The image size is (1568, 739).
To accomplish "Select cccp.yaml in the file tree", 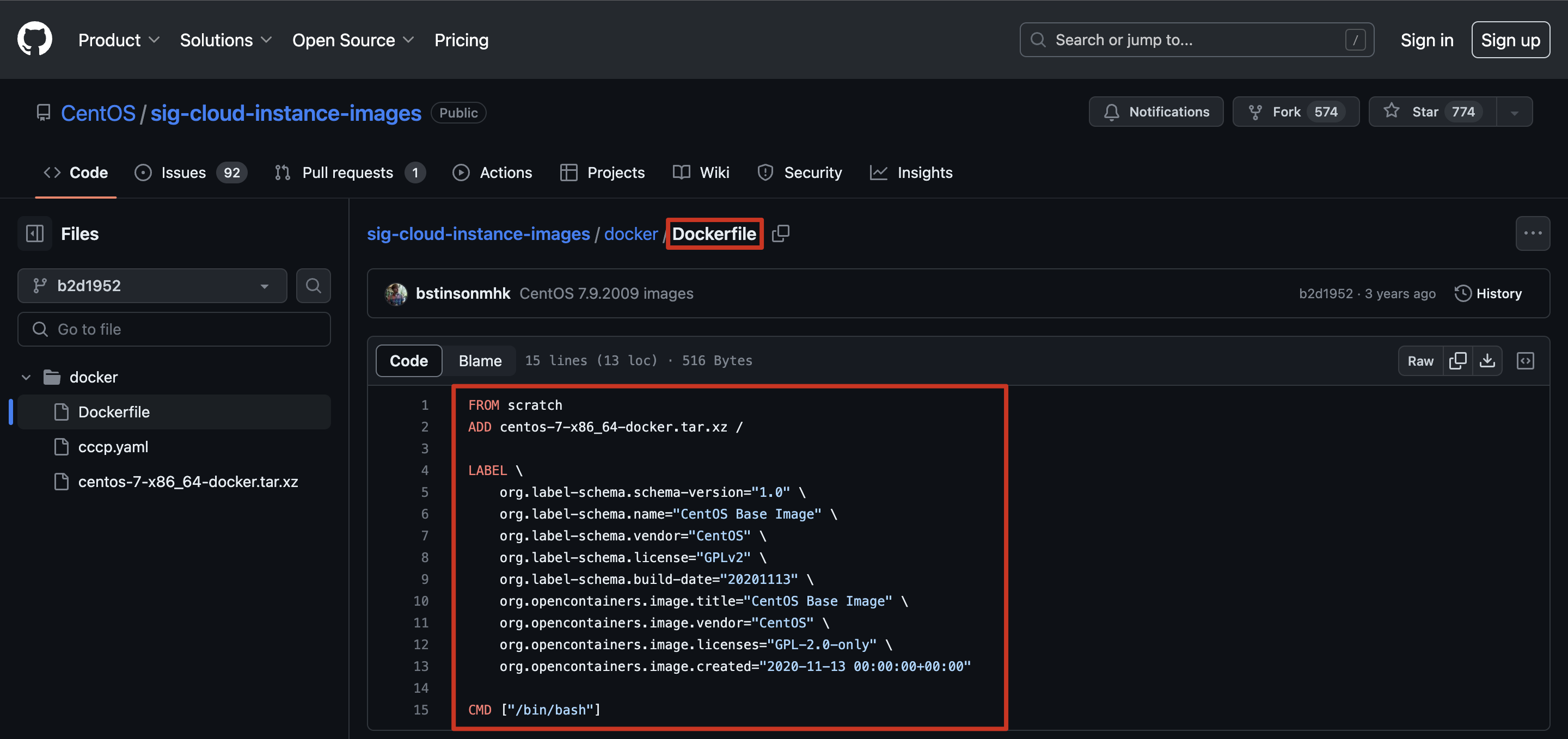I will pyautogui.click(x=174, y=447).
